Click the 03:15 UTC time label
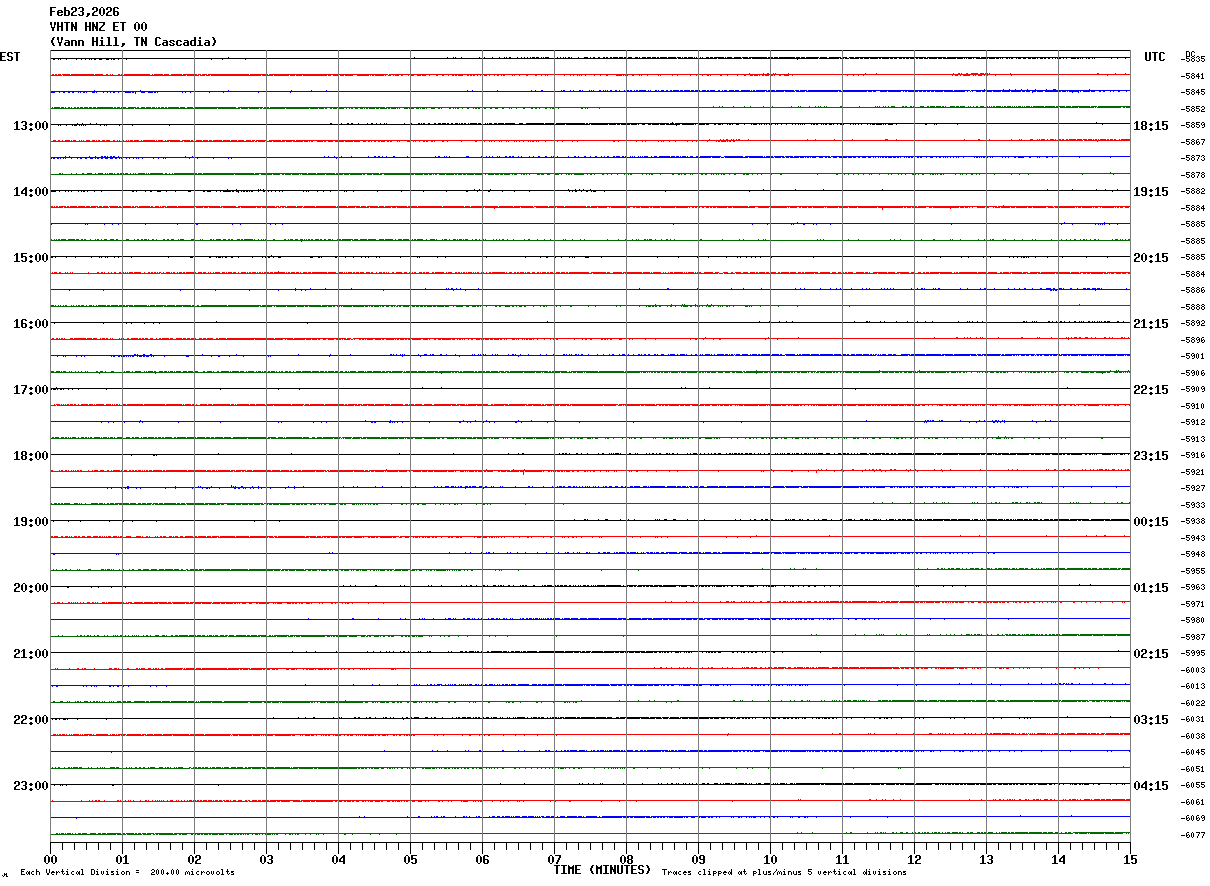Screen dimensions: 1210x886 1151,719
